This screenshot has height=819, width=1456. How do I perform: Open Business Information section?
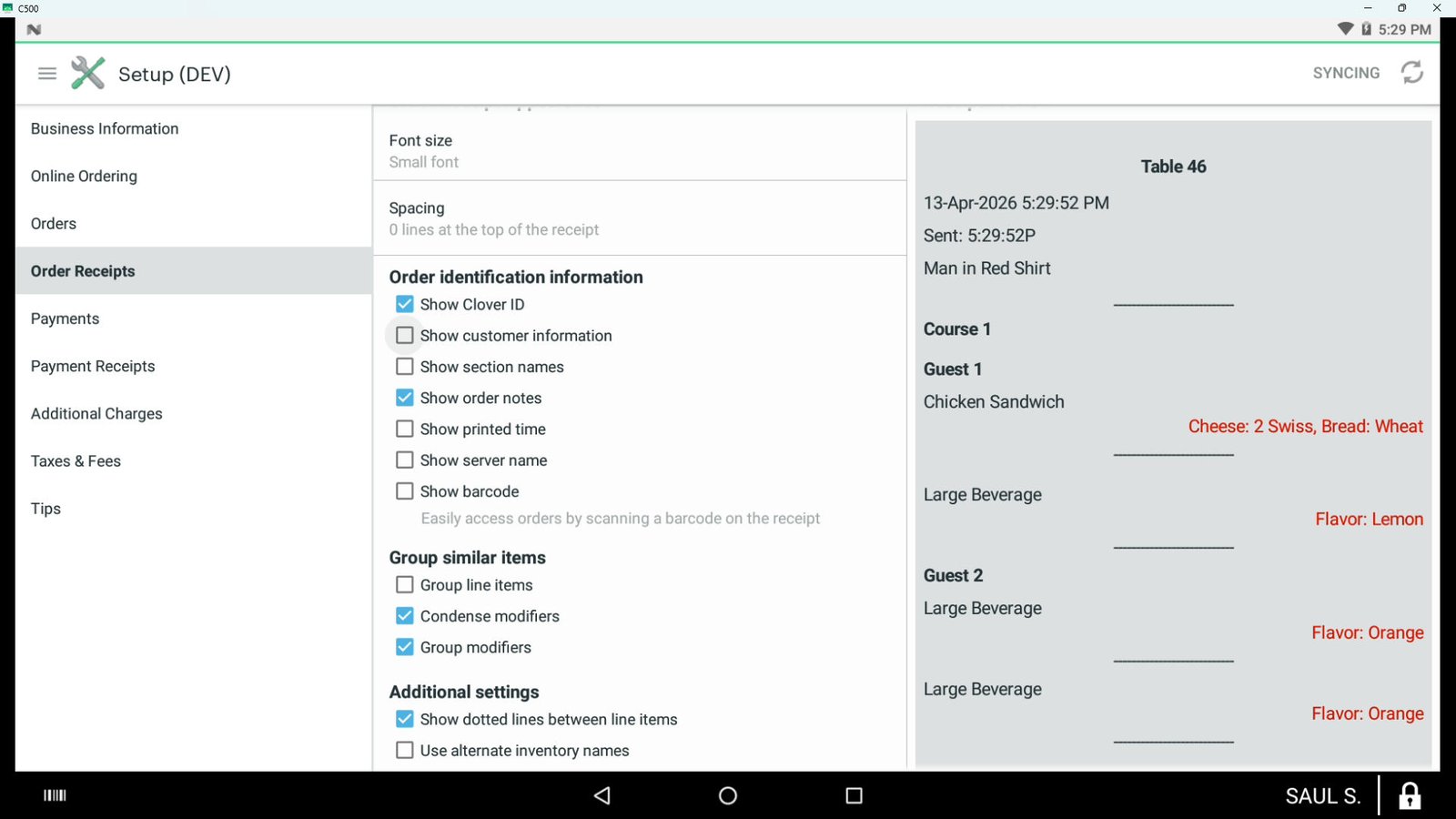pos(194,128)
